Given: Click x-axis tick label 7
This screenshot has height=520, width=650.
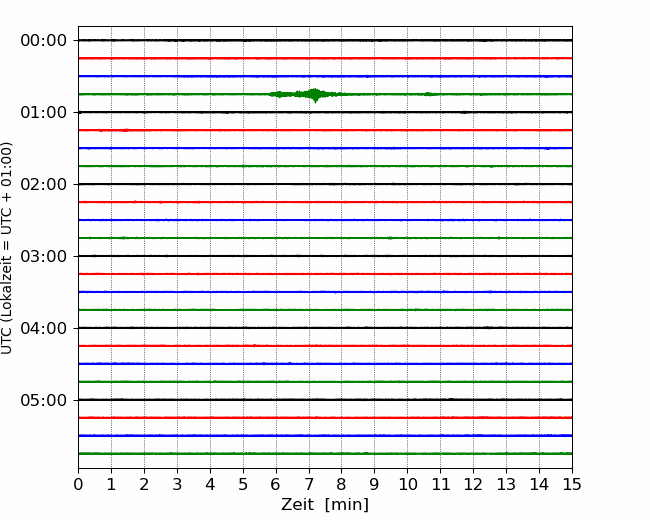Looking at the screenshot, I should (x=309, y=484).
